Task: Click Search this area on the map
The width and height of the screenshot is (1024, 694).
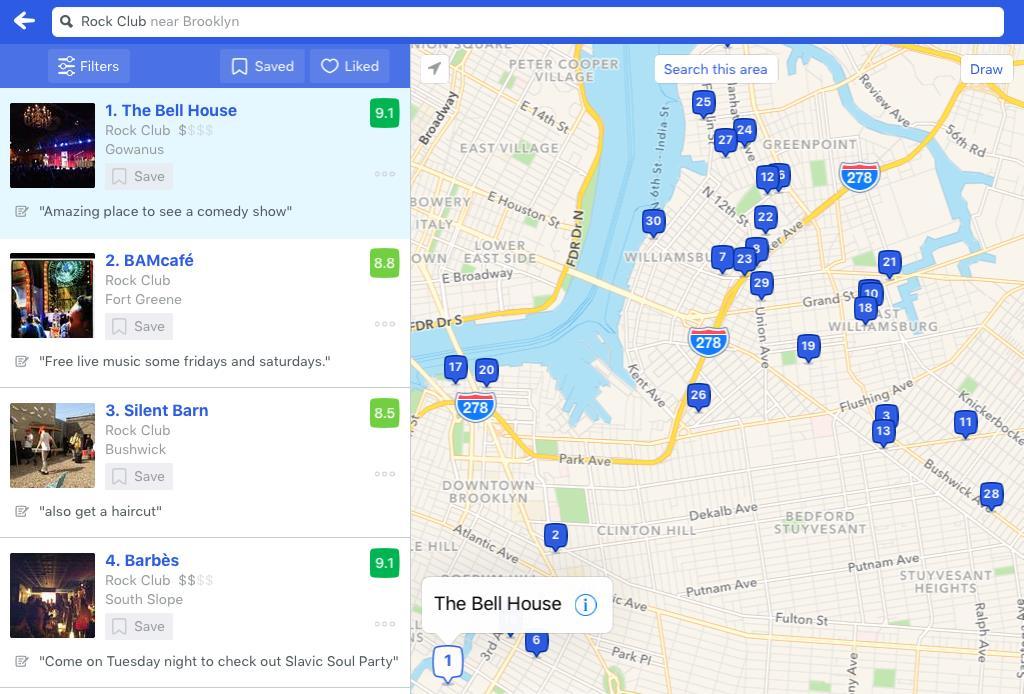Action: point(716,69)
